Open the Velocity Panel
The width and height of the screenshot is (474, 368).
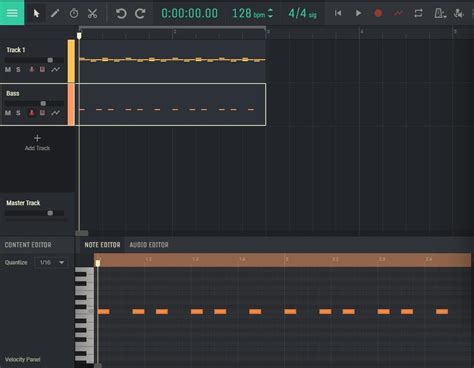23,359
